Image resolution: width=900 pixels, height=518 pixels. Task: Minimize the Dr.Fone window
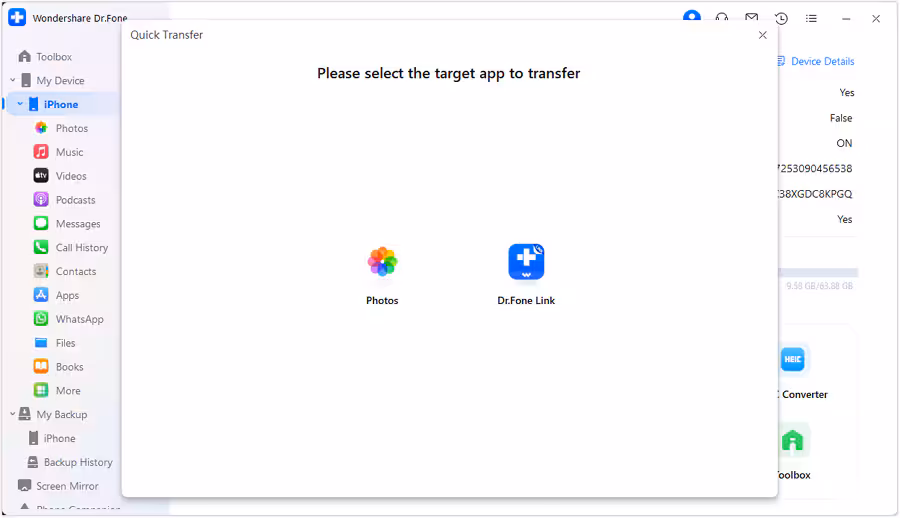(846, 19)
